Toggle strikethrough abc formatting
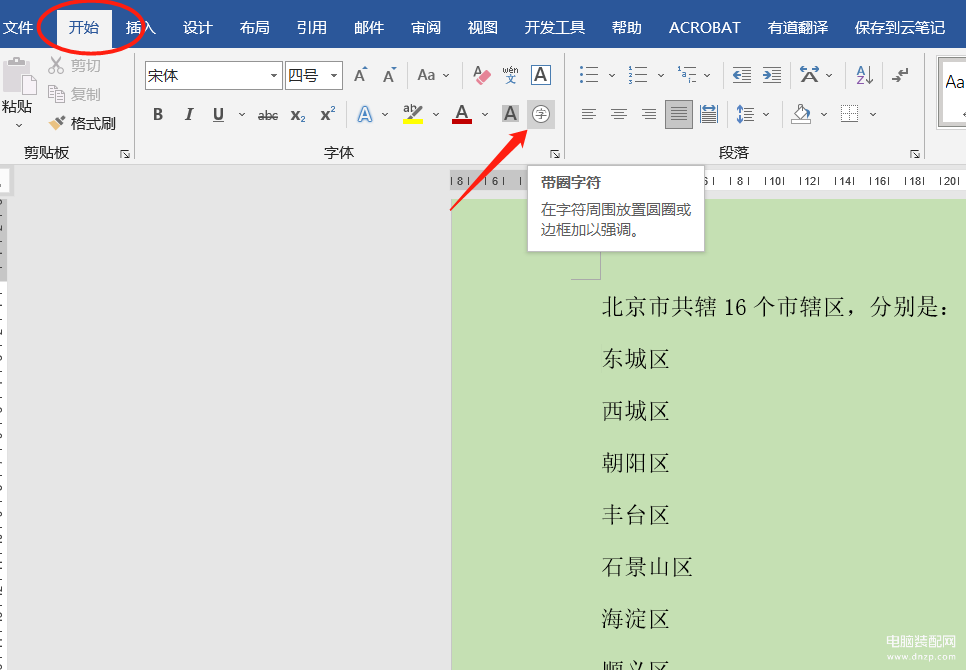This screenshot has height=670, width=966. pyautogui.click(x=268, y=115)
